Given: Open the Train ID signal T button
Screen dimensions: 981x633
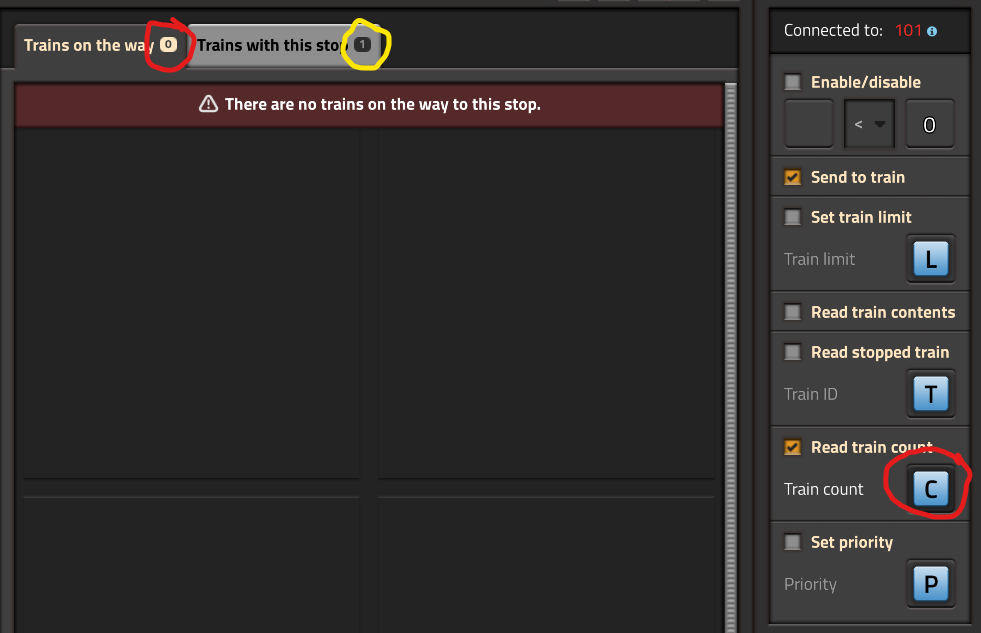Looking at the screenshot, I should point(930,394).
